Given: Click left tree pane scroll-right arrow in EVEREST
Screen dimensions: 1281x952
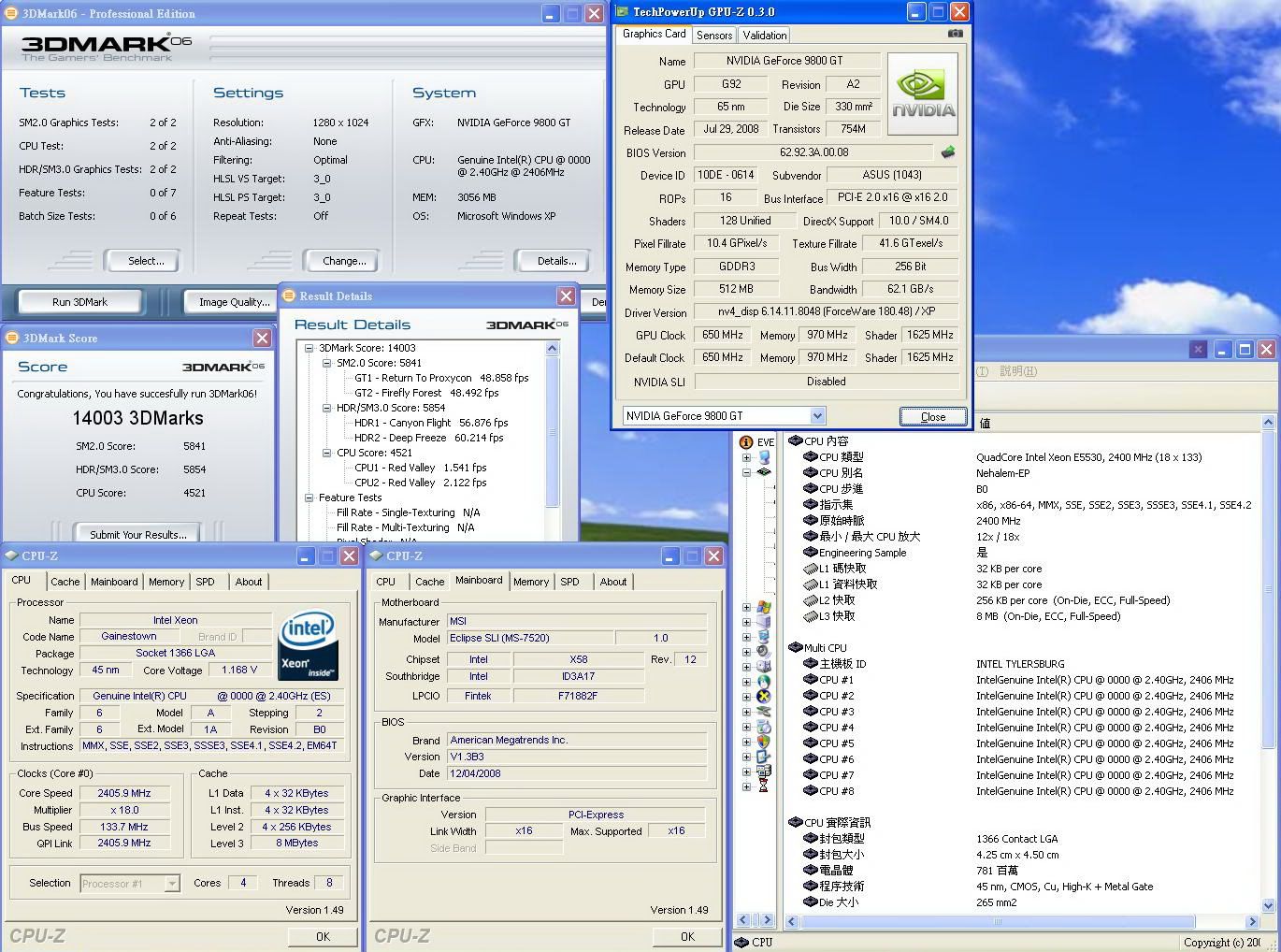Looking at the screenshot, I should [x=767, y=921].
